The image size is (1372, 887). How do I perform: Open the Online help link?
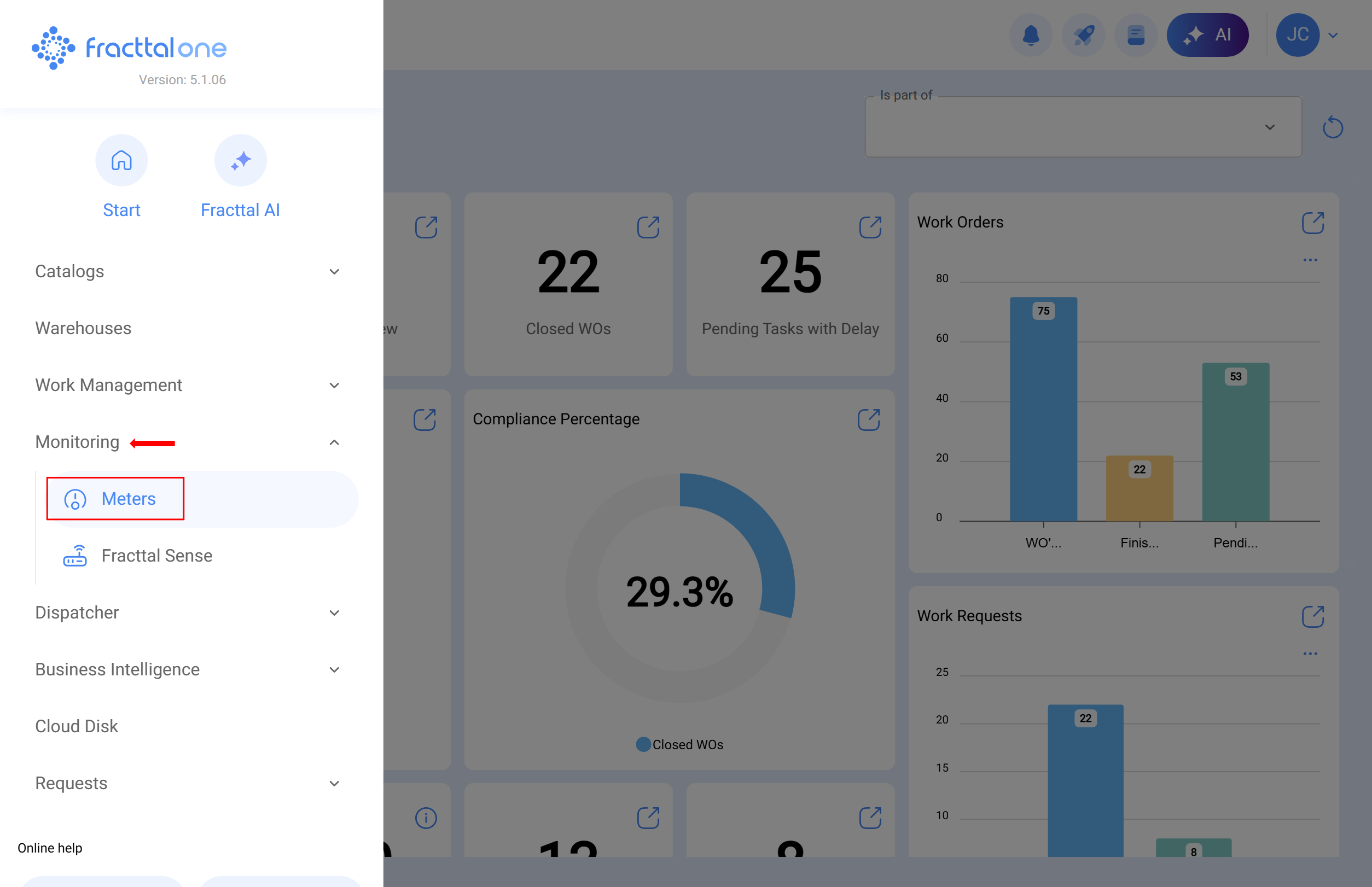click(50, 848)
